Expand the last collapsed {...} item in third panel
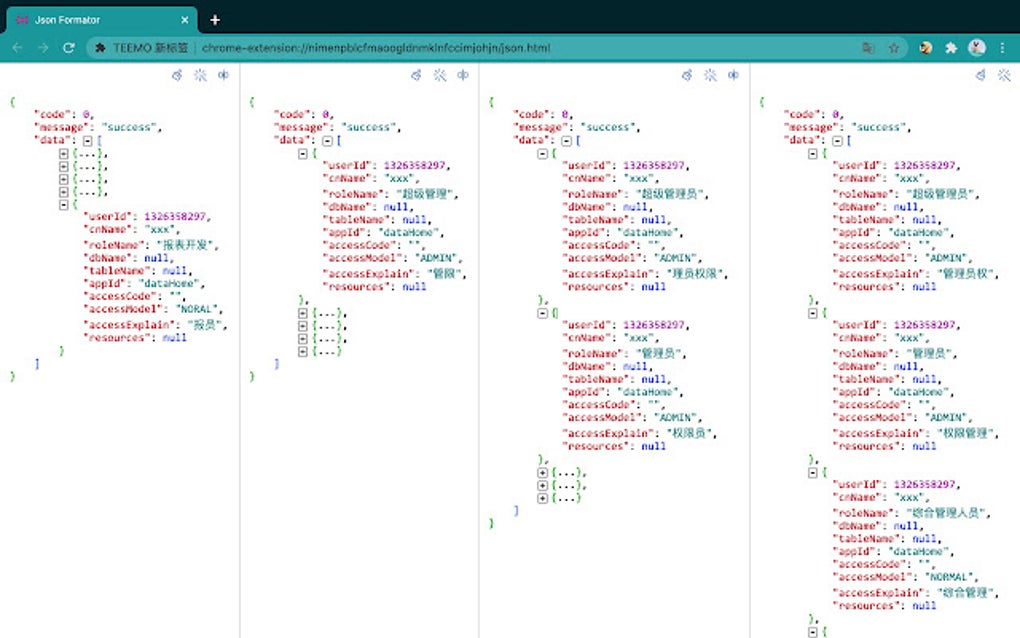This screenshot has height=638, width=1020. point(543,497)
